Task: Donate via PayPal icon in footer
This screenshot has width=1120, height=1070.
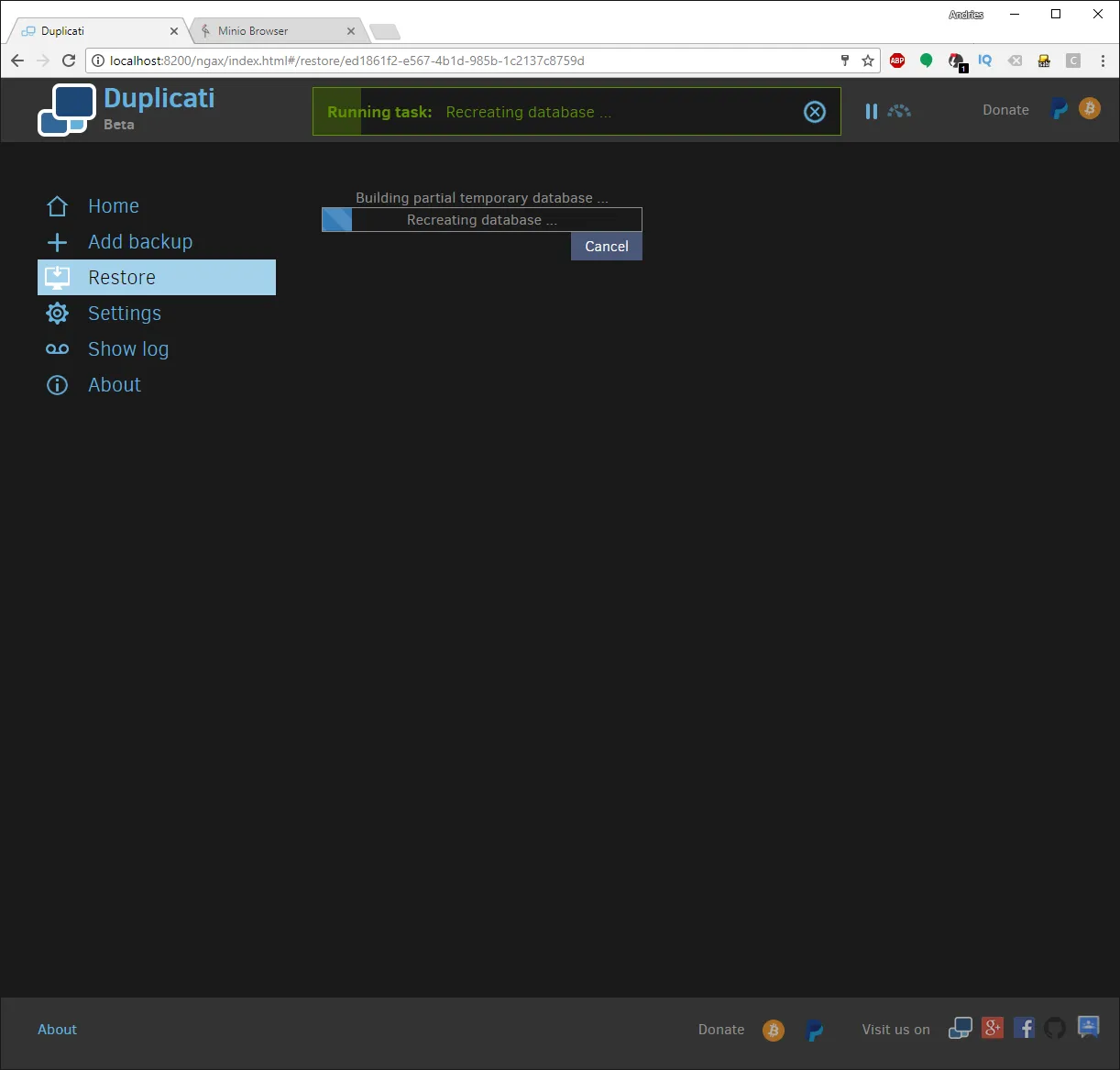Action: point(814,1031)
